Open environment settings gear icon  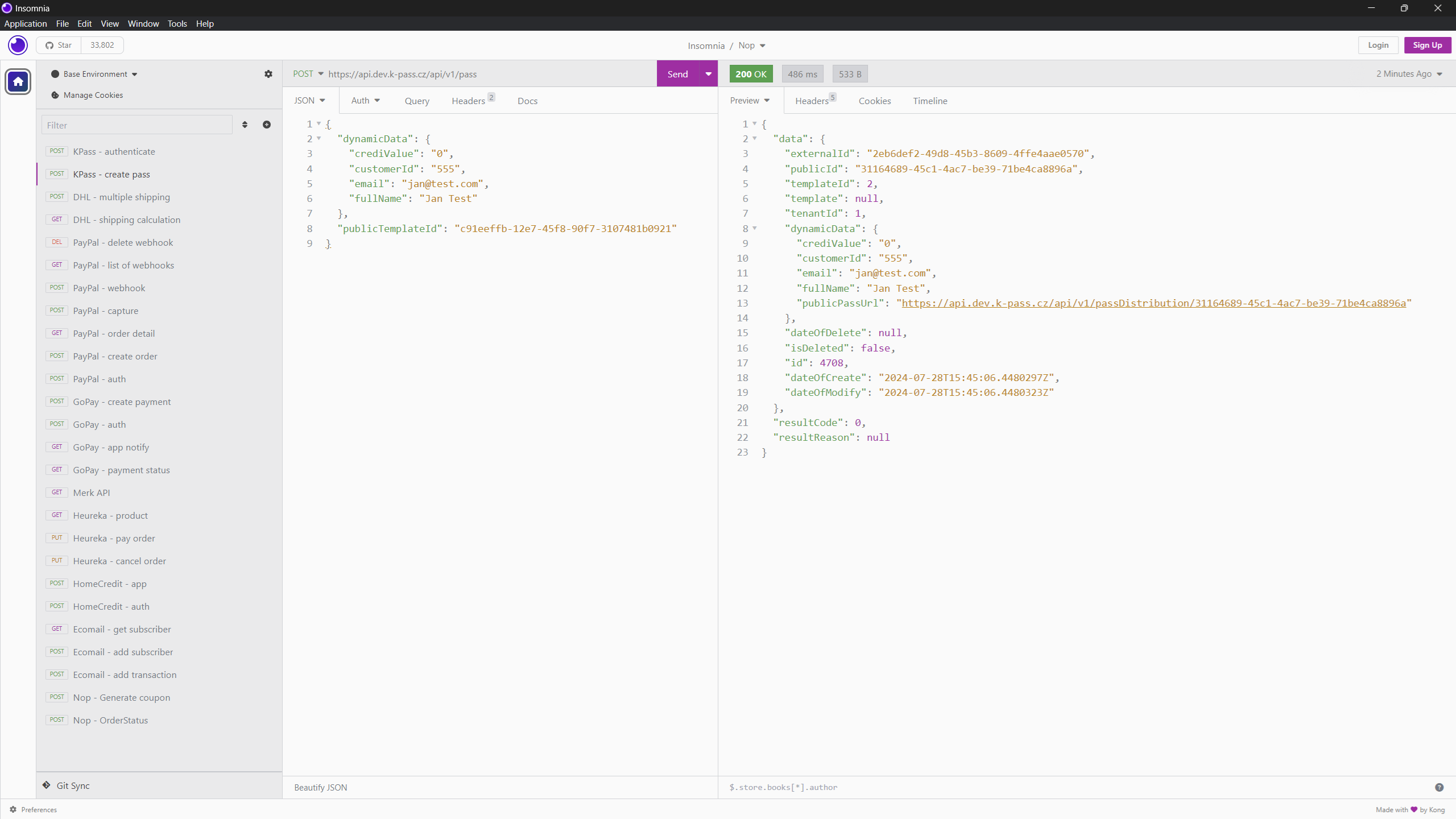click(268, 74)
